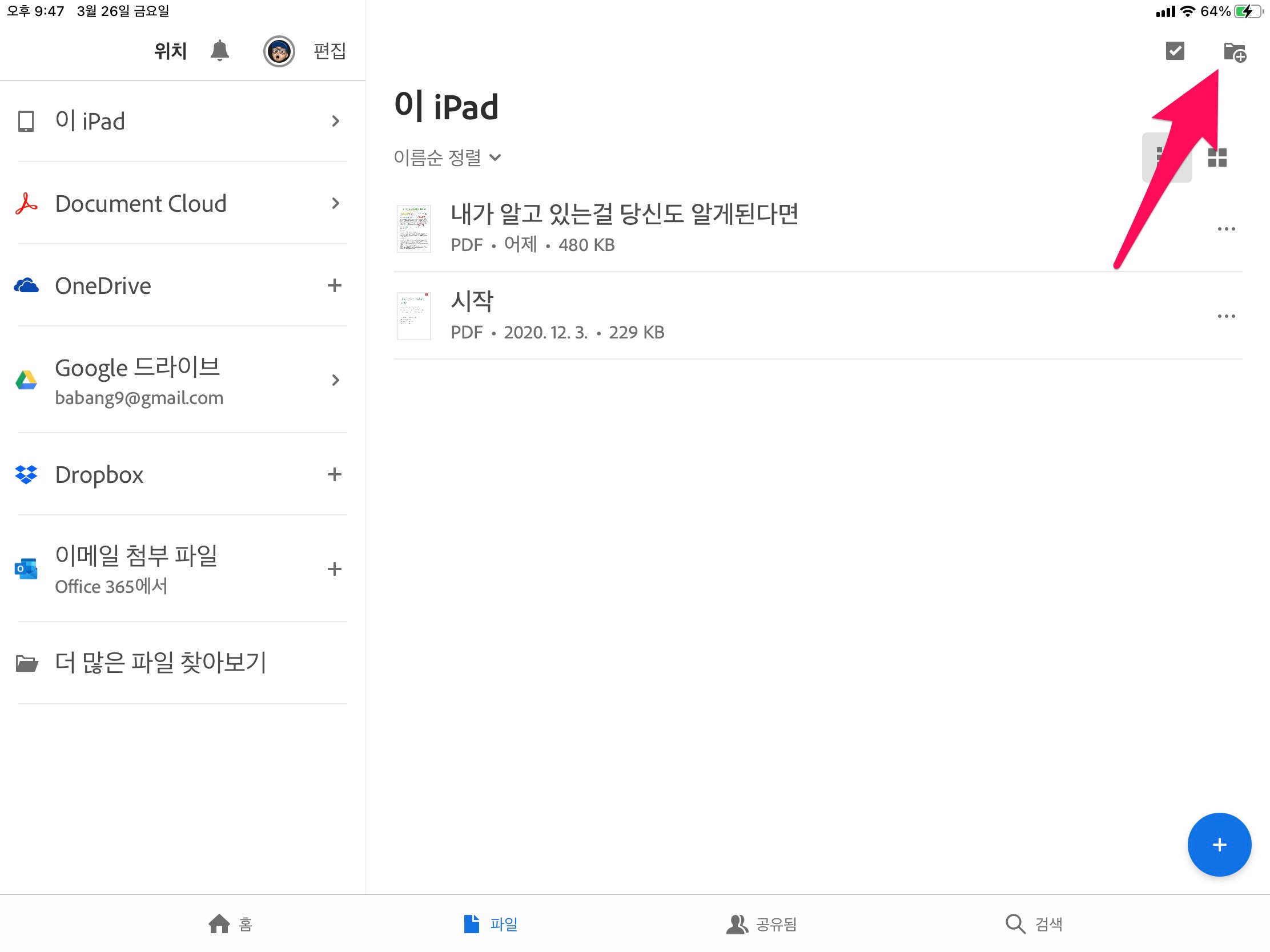The height and width of the screenshot is (952, 1270).
Task: Open the 시작 PDF thumbnail
Action: 413,316
